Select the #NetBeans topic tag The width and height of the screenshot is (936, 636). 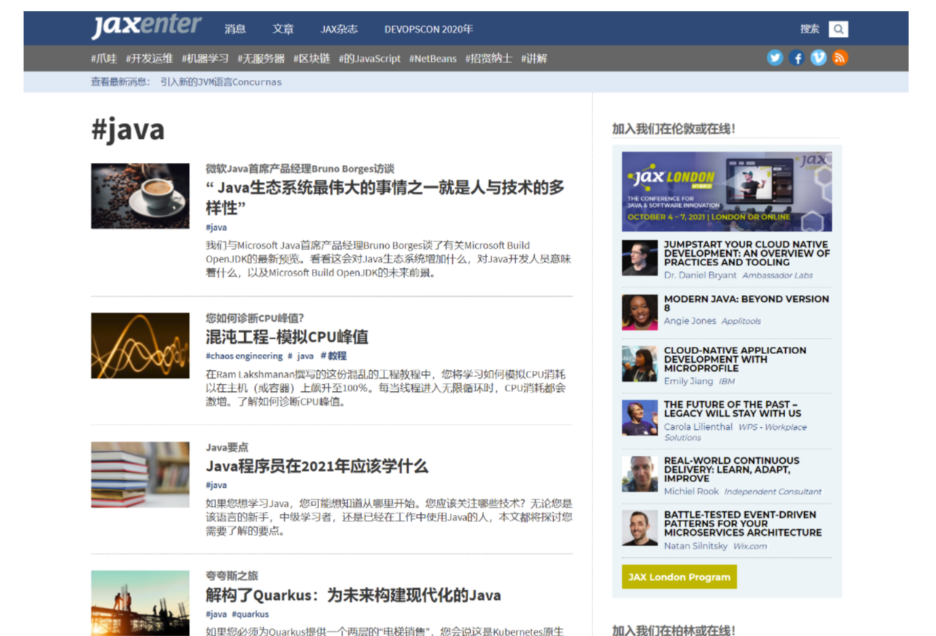click(x=433, y=59)
